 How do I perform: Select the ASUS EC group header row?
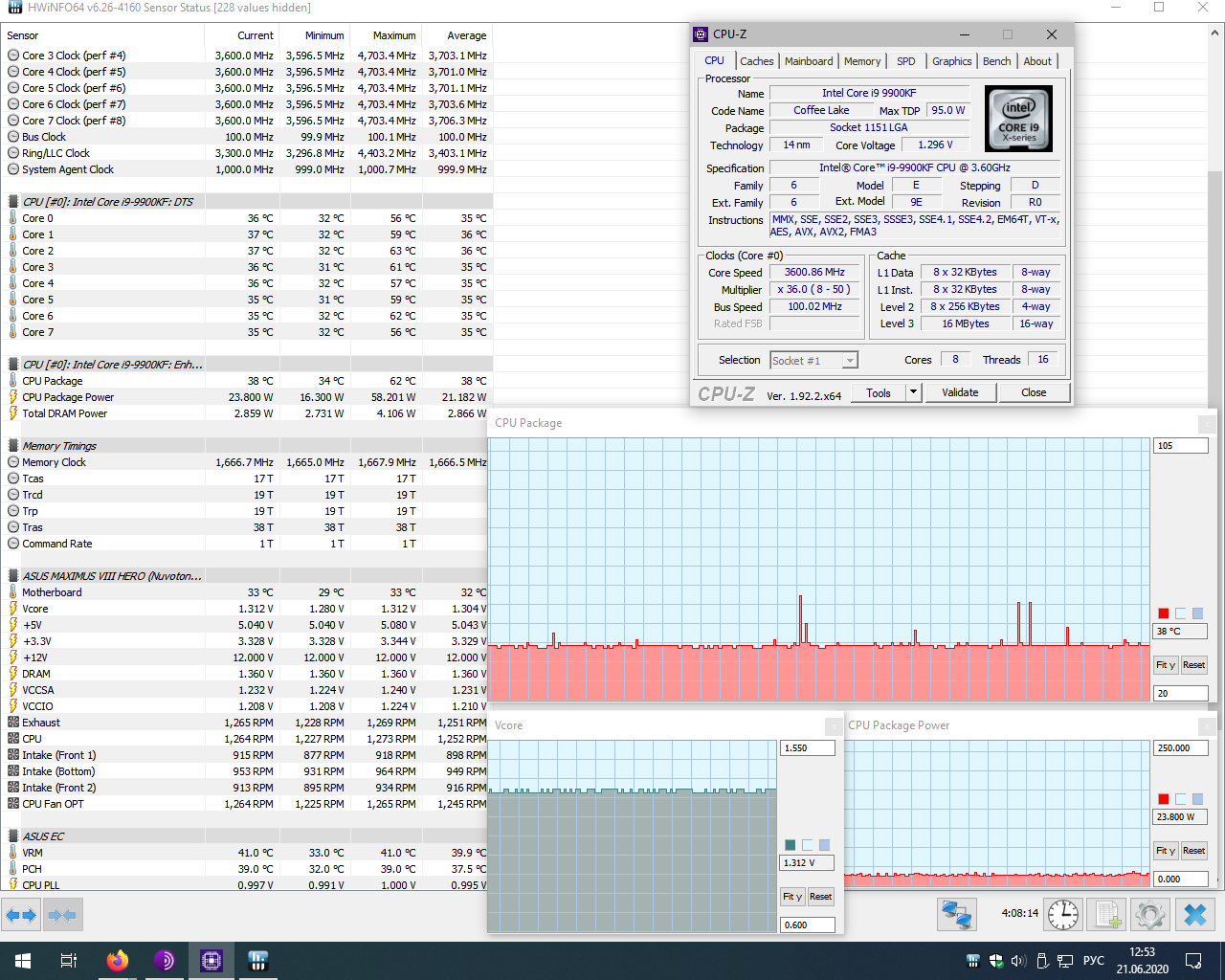click(x=246, y=836)
